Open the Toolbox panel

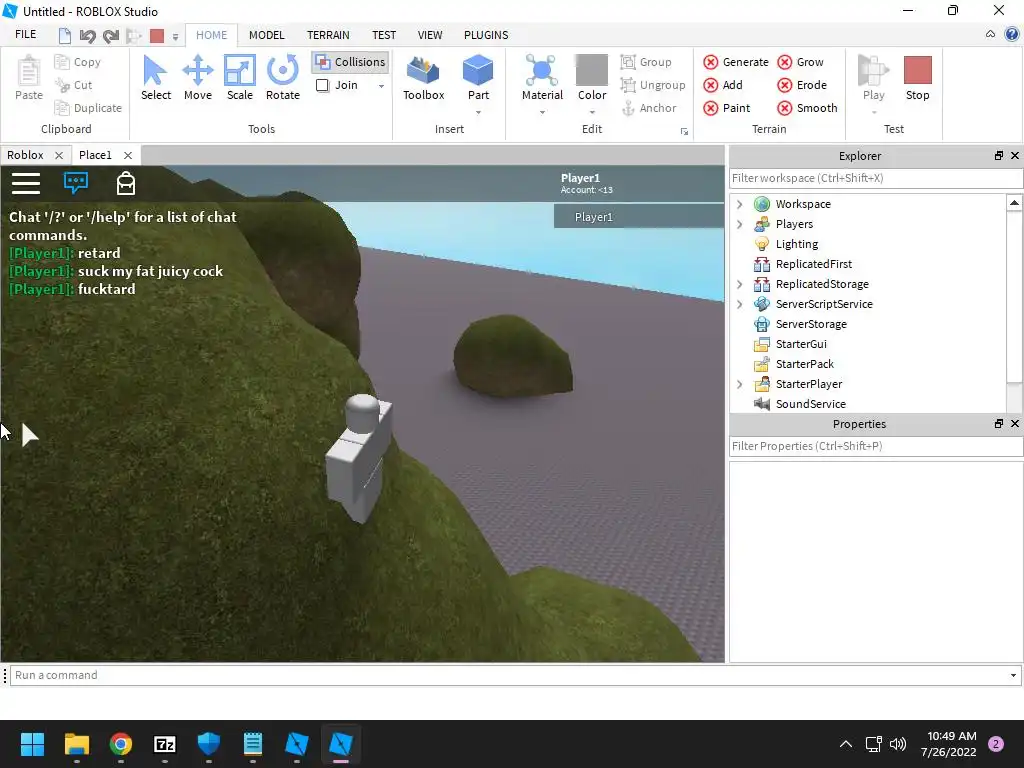(423, 77)
